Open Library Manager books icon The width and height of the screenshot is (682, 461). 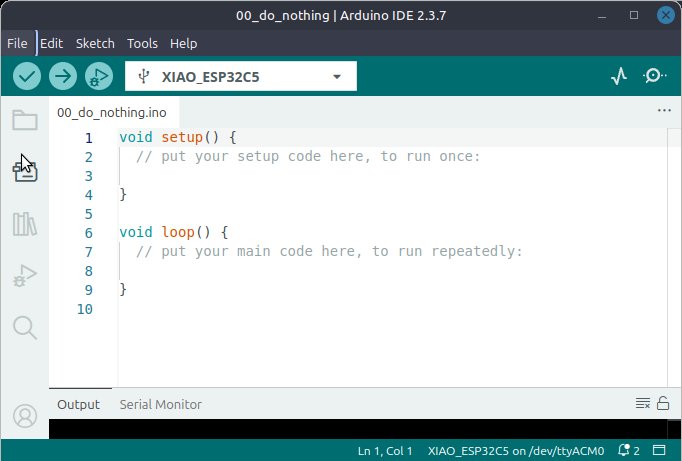point(25,224)
